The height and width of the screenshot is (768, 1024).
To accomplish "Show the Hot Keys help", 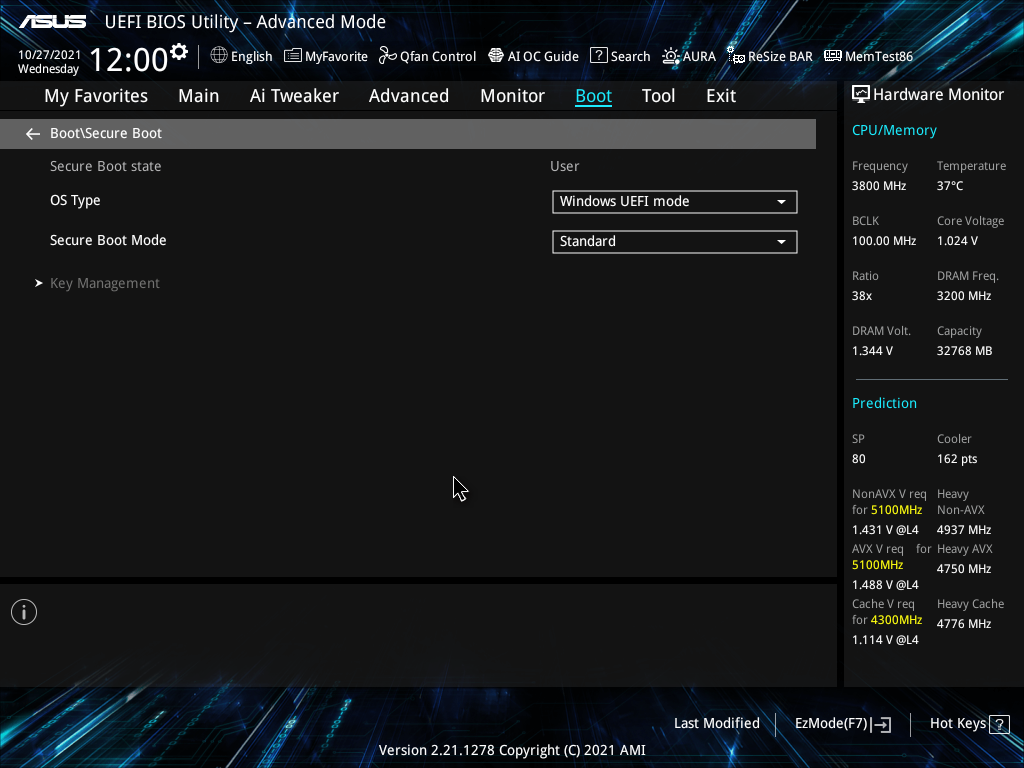I will click(968, 723).
